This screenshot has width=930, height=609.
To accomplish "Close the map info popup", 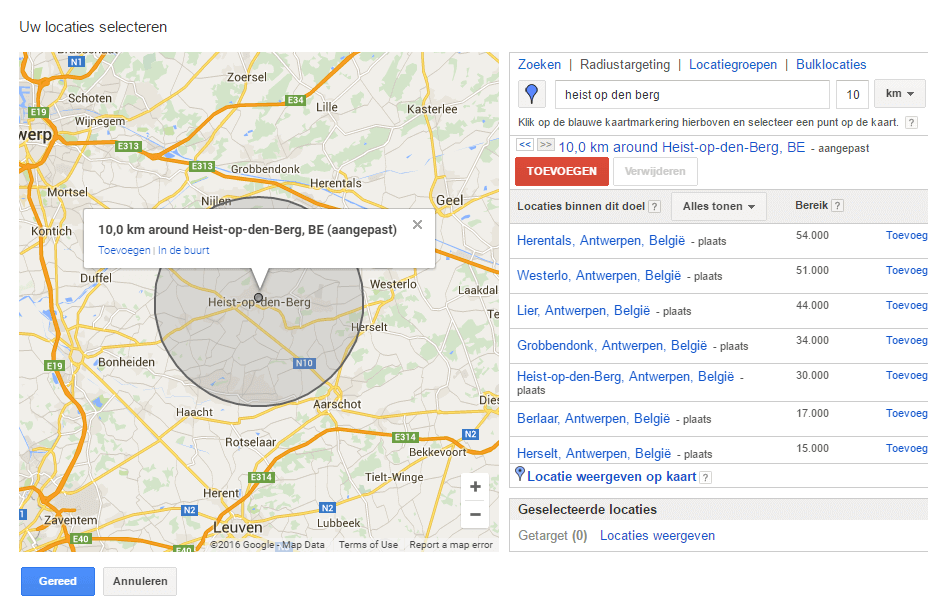I will 417,225.
